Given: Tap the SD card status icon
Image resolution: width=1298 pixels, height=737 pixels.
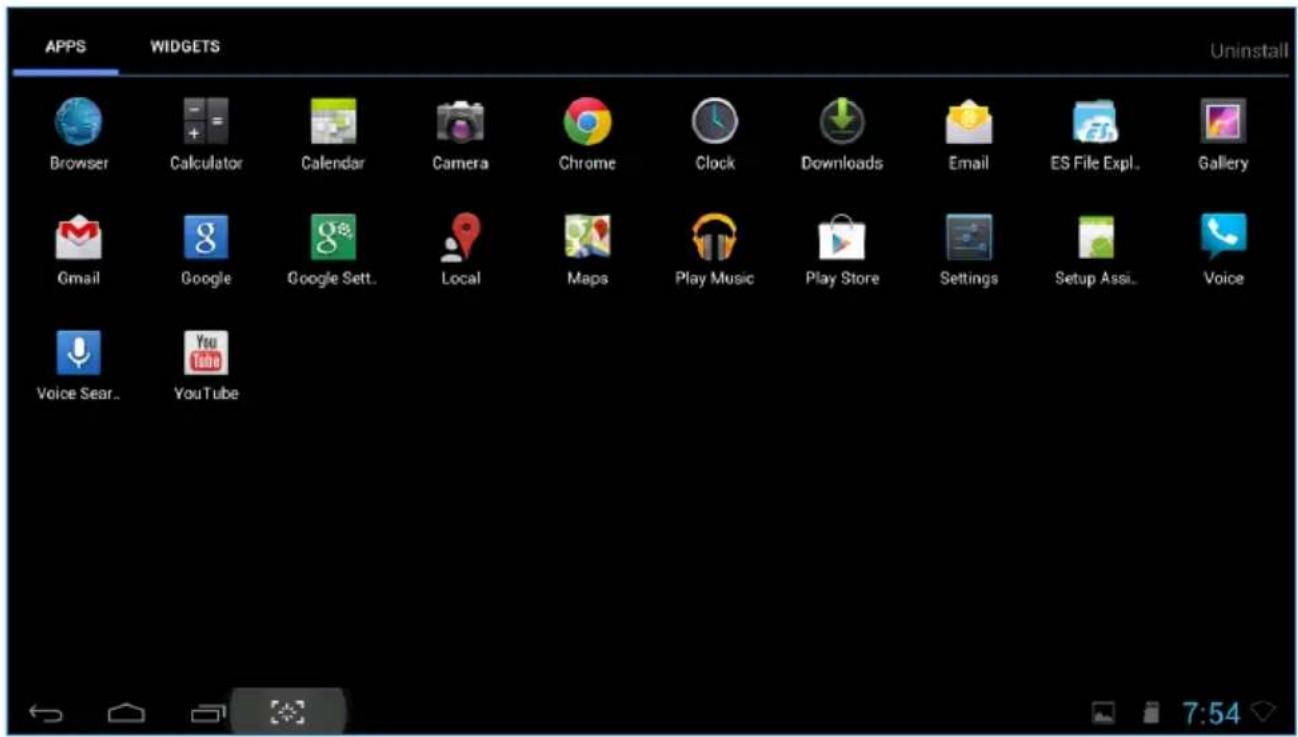Looking at the screenshot, I should [x=1150, y=713].
